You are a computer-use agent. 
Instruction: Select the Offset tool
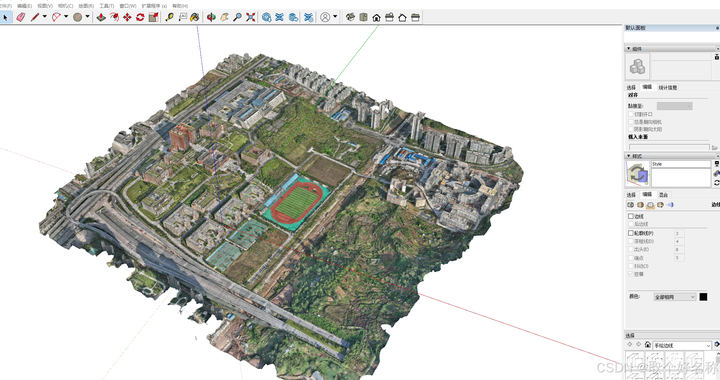point(114,17)
